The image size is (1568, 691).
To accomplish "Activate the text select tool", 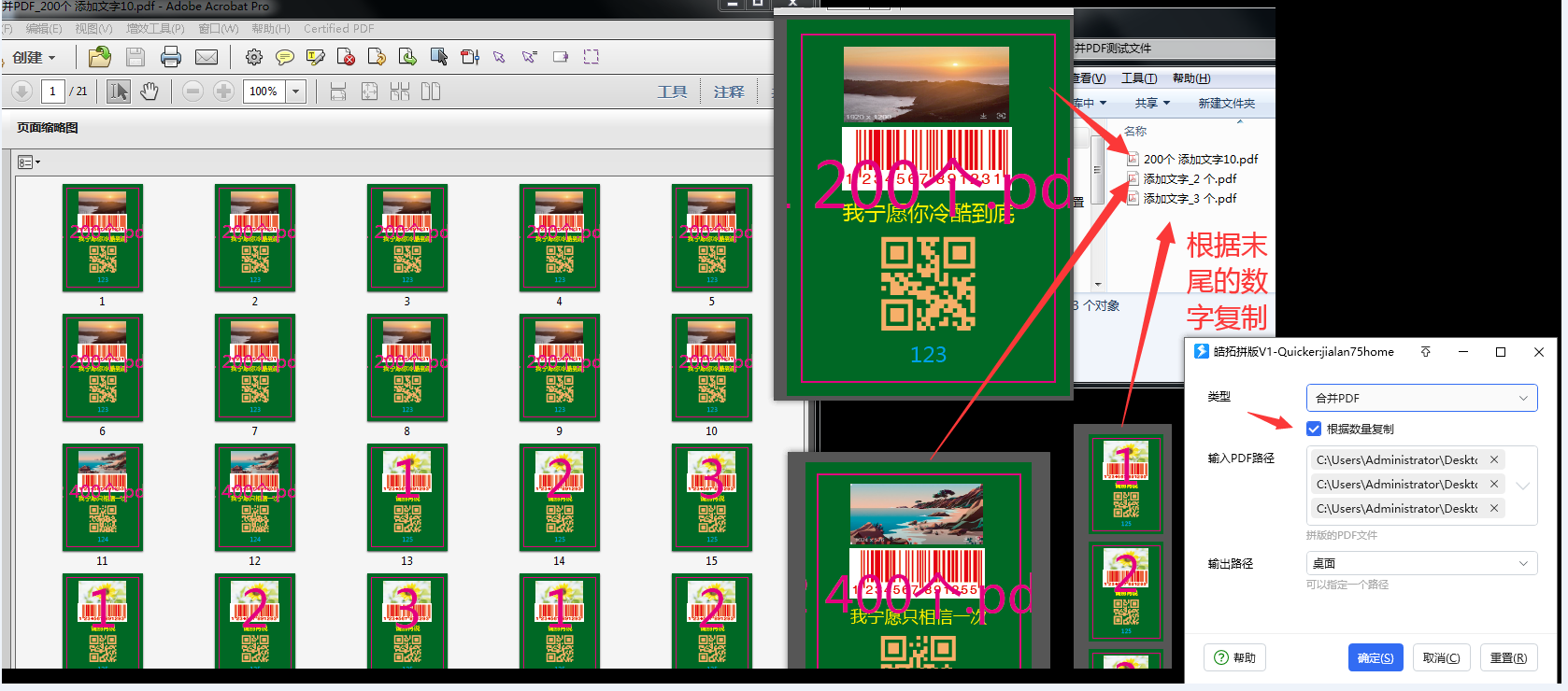I will (x=119, y=91).
